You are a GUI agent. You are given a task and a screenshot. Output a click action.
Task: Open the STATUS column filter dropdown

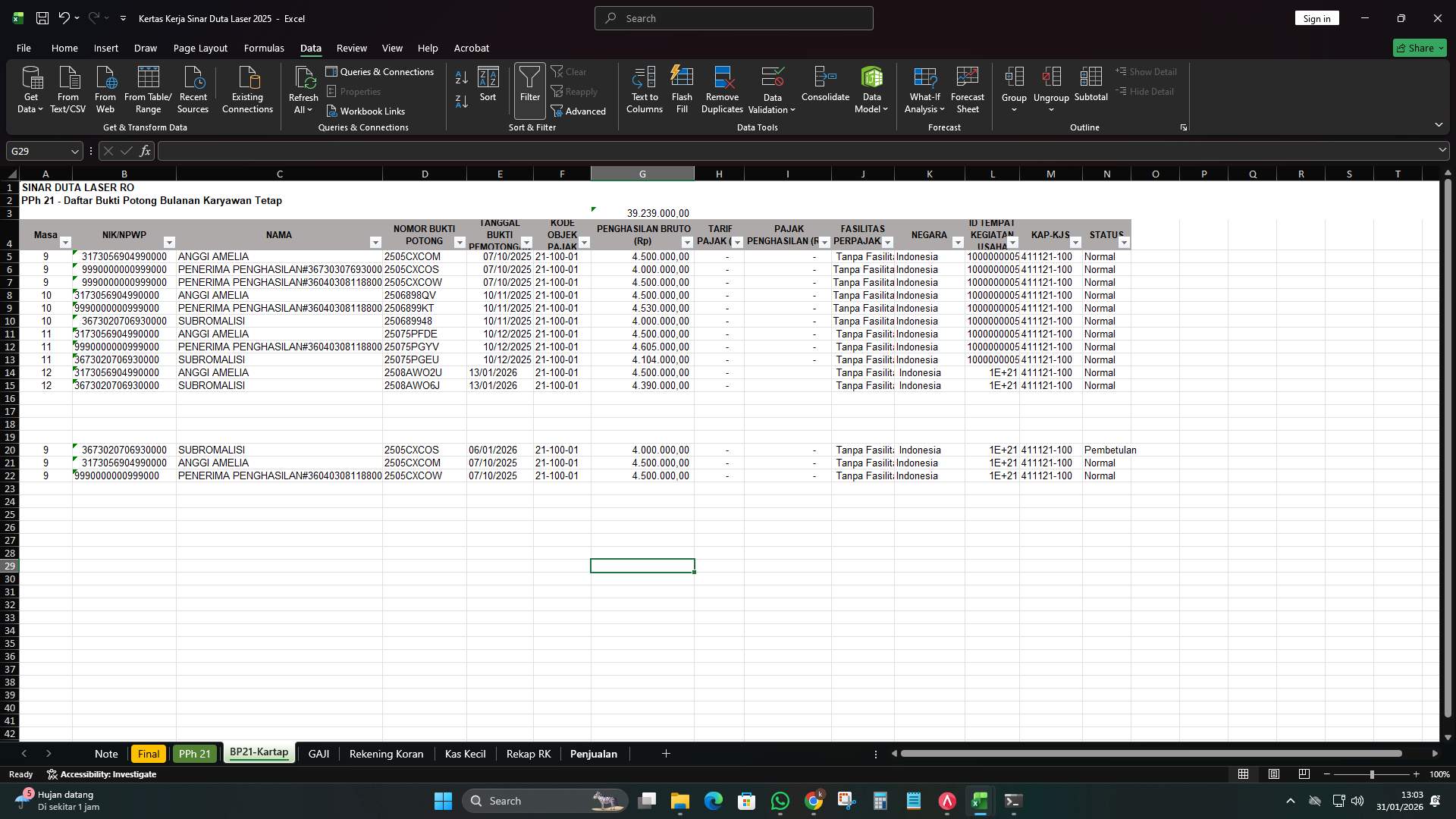click(1125, 243)
